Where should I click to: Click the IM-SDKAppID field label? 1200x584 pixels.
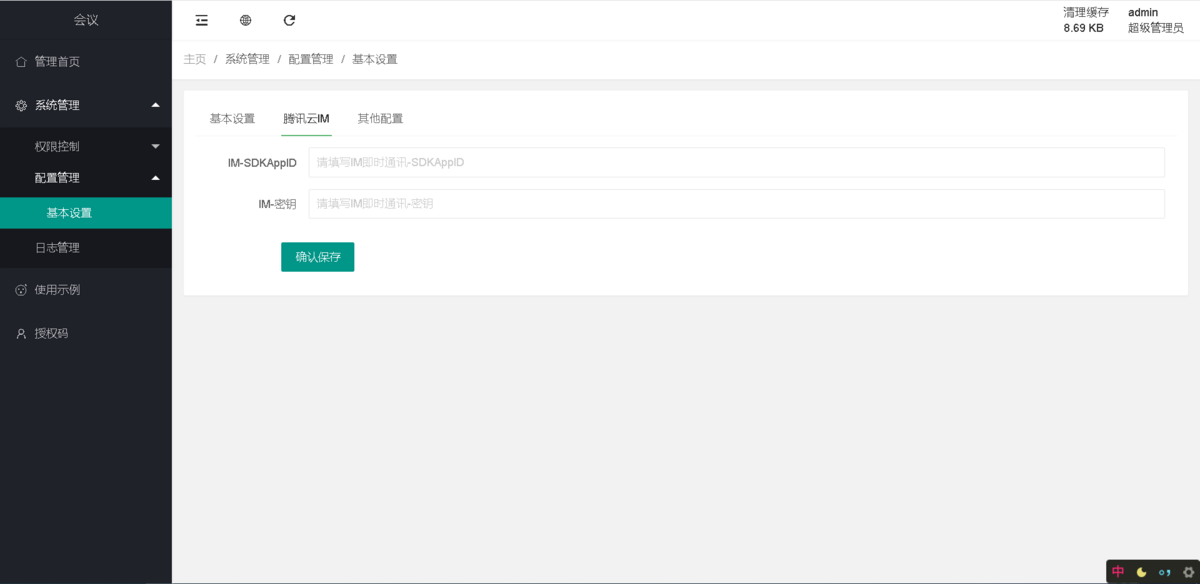coord(262,162)
